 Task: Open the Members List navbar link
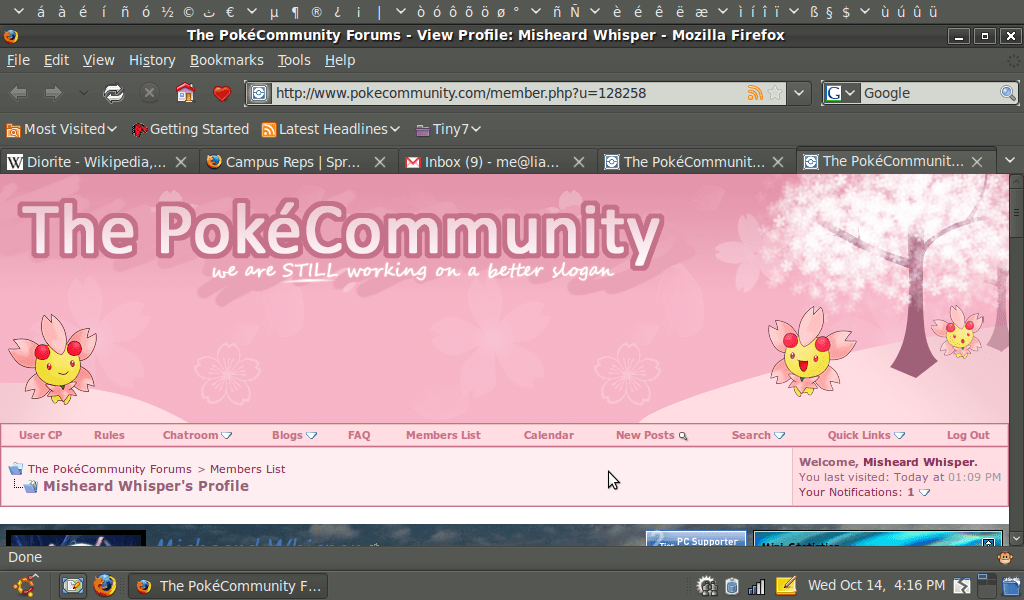tap(443, 435)
